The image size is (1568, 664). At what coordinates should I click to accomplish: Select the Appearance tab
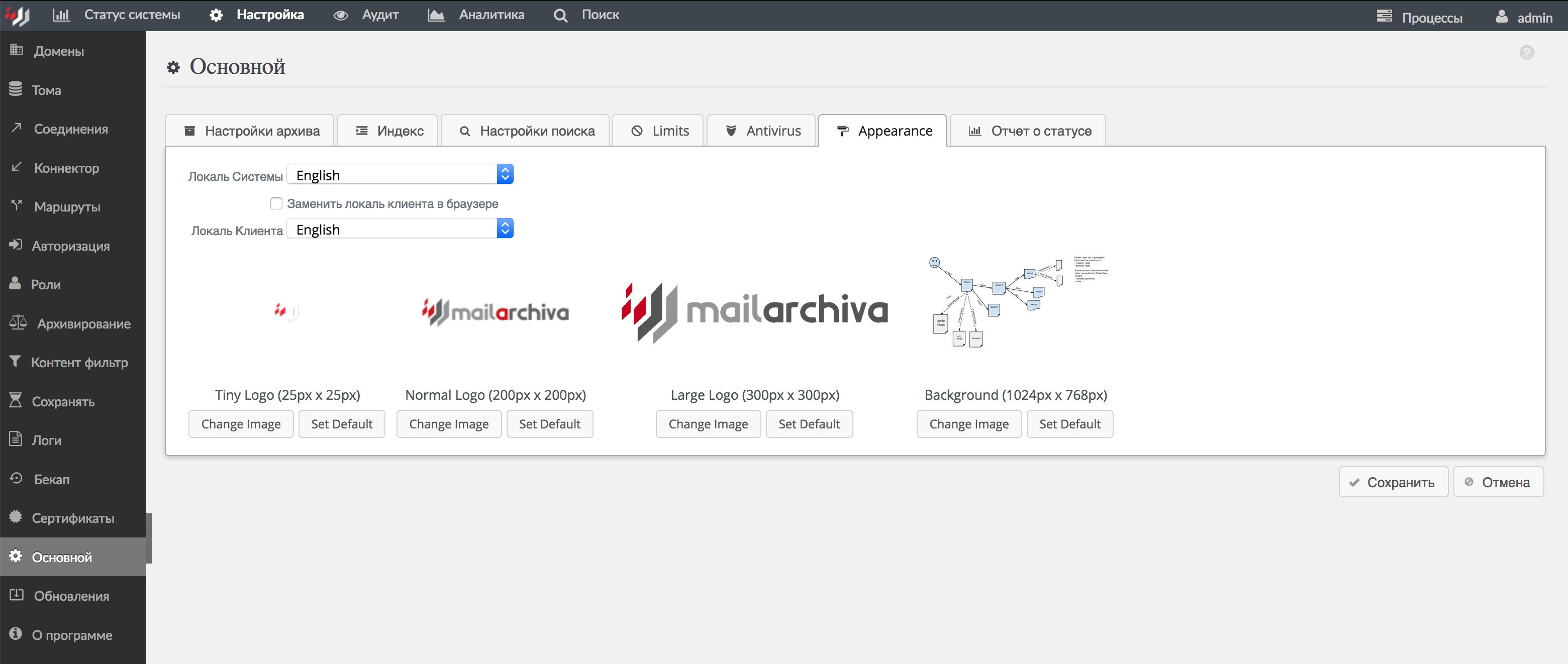pyautogui.click(x=883, y=131)
